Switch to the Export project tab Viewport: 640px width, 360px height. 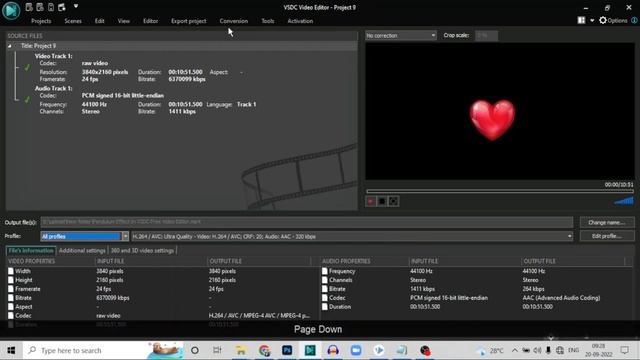(189, 21)
